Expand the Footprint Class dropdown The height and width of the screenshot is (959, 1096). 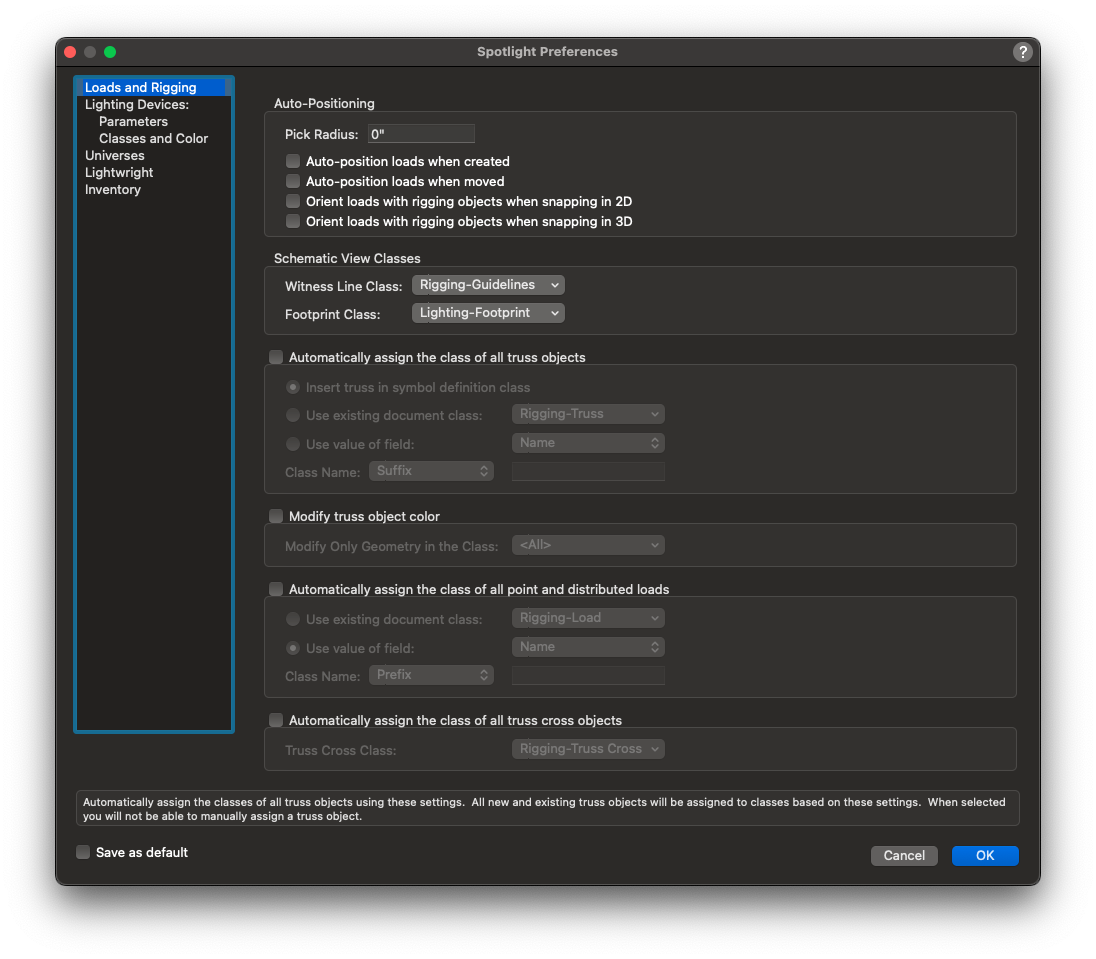pyautogui.click(x=488, y=313)
